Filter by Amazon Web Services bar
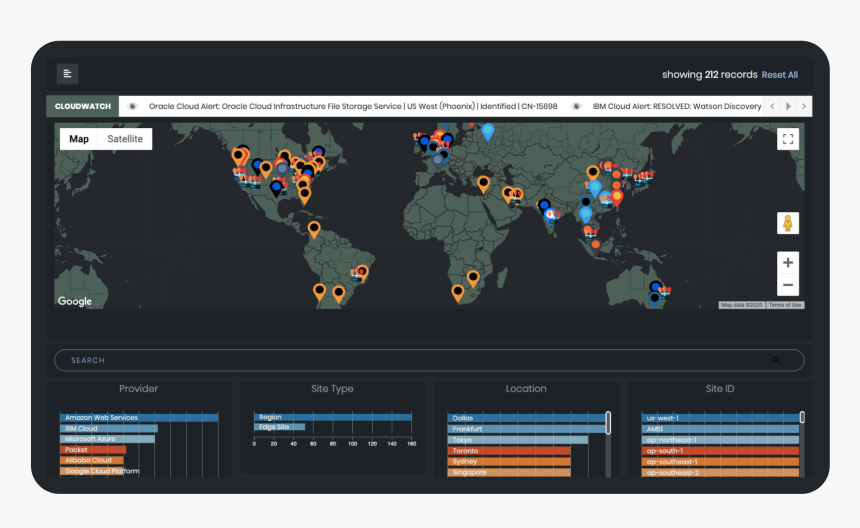The height and width of the screenshot is (528, 860). 139,418
